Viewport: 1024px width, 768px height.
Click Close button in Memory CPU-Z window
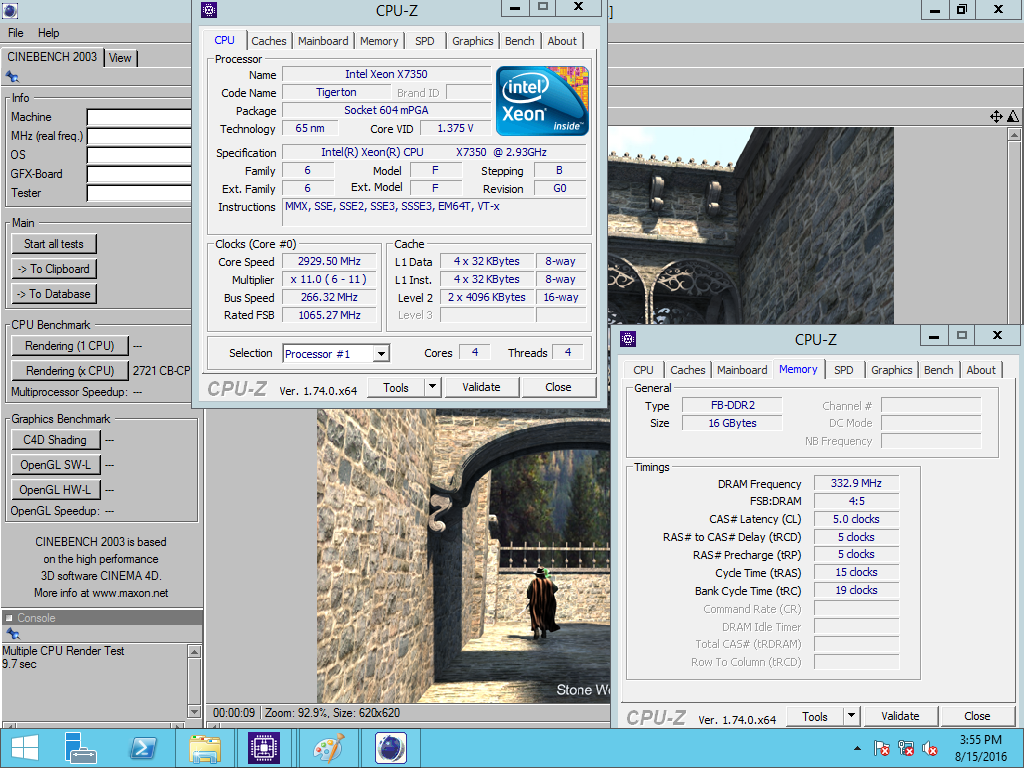[x=977, y=716]
